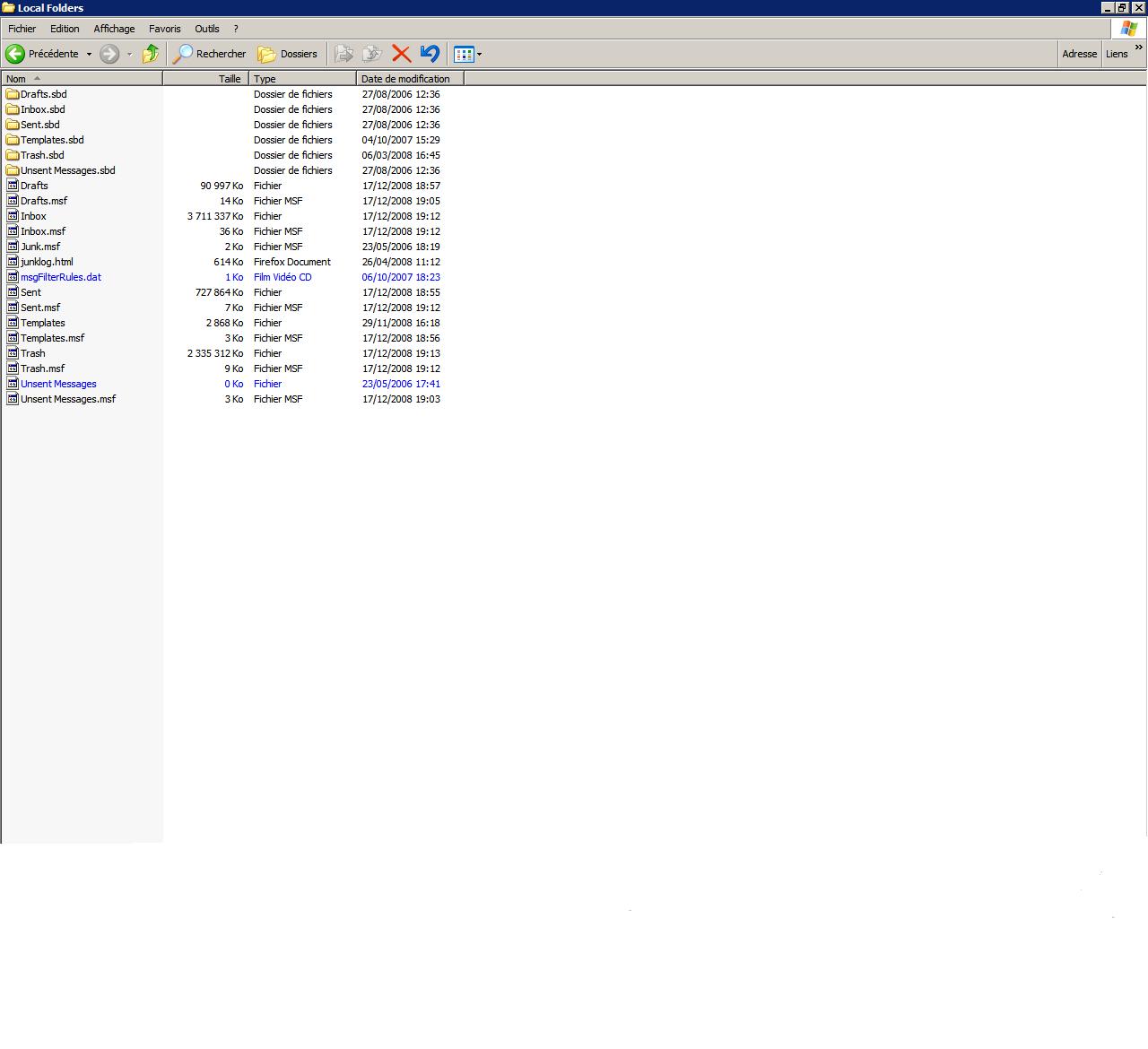Open the Views dropdown arrow
This screenshot has height=1049, width=1148.
[x=479, y=54]
